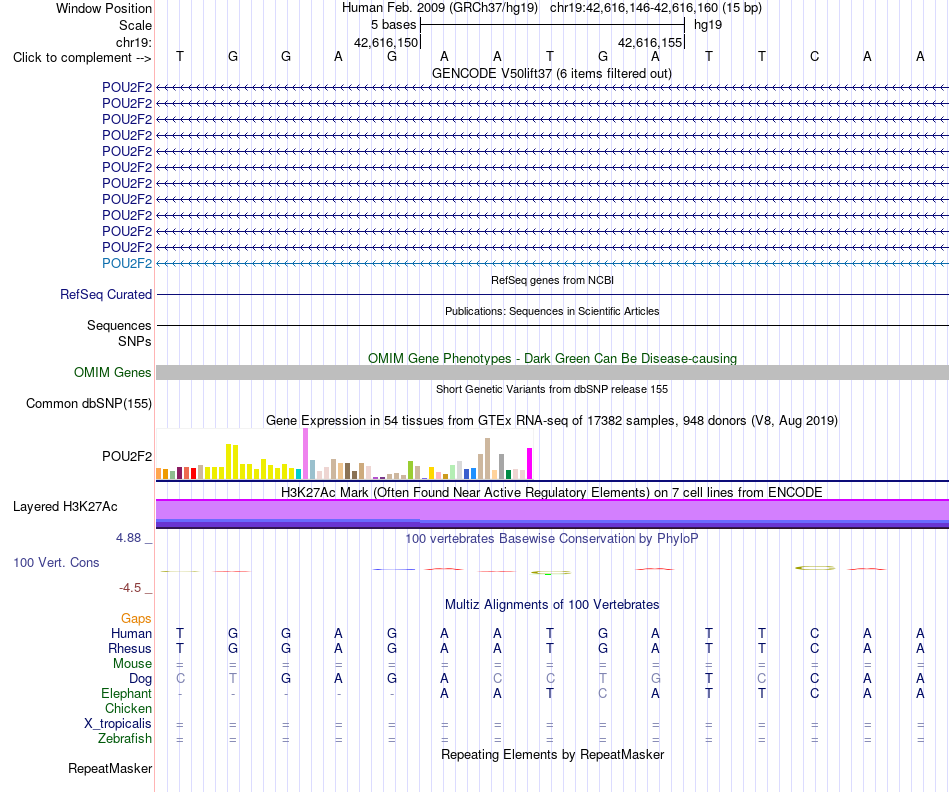Open 'H3K27Ac Mark (Often Found Near Active Regulatory Elements)' title
Screen dimensions: 950x792
coord(551,492)
